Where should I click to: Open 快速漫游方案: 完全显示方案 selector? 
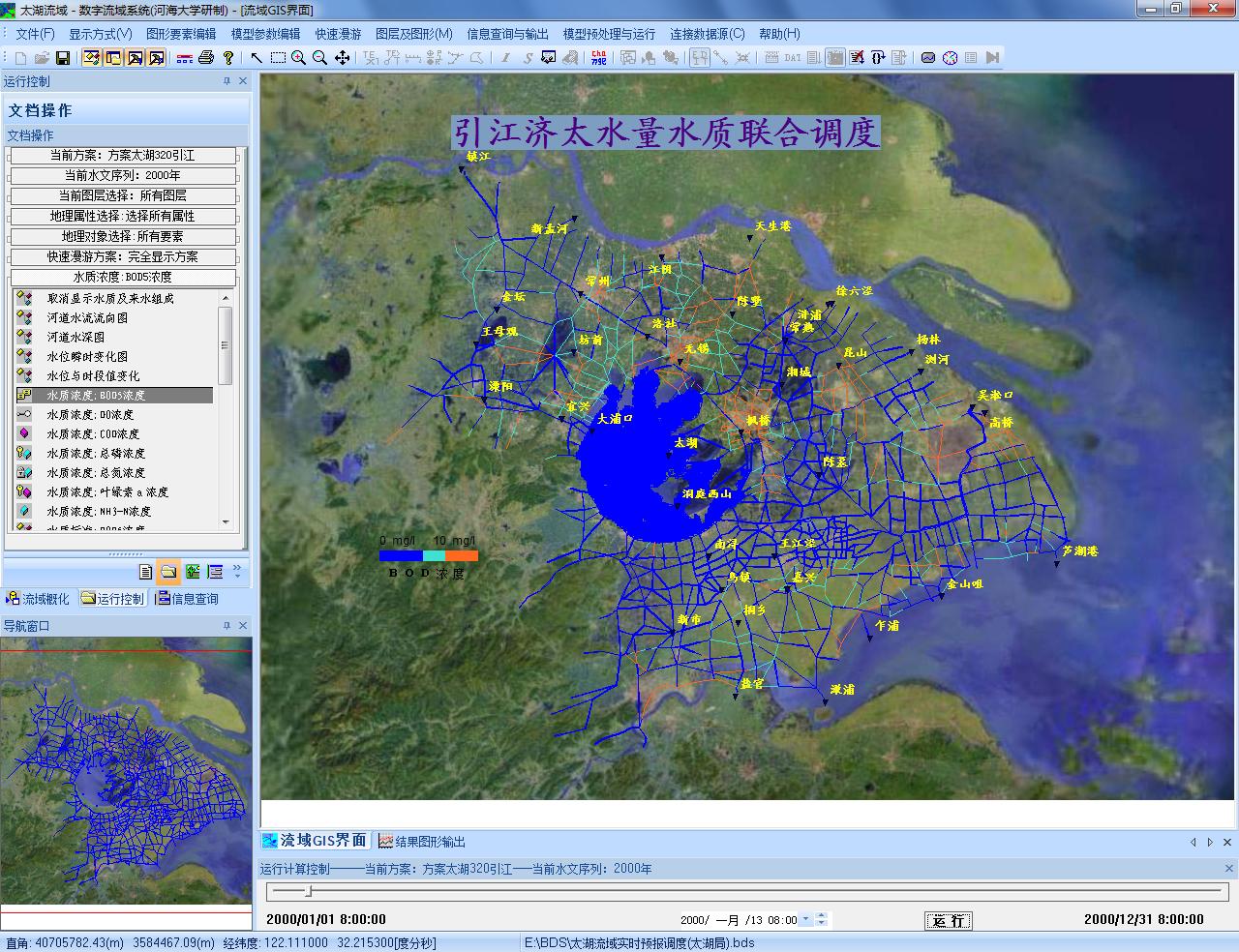(123, 257)
